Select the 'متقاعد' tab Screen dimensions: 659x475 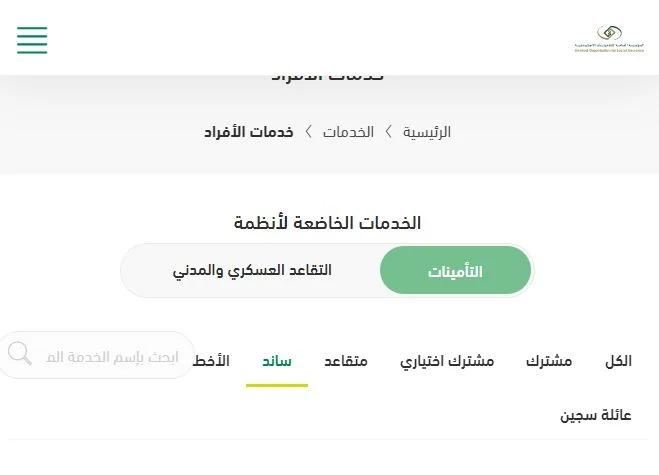click(x=346, y=361)
